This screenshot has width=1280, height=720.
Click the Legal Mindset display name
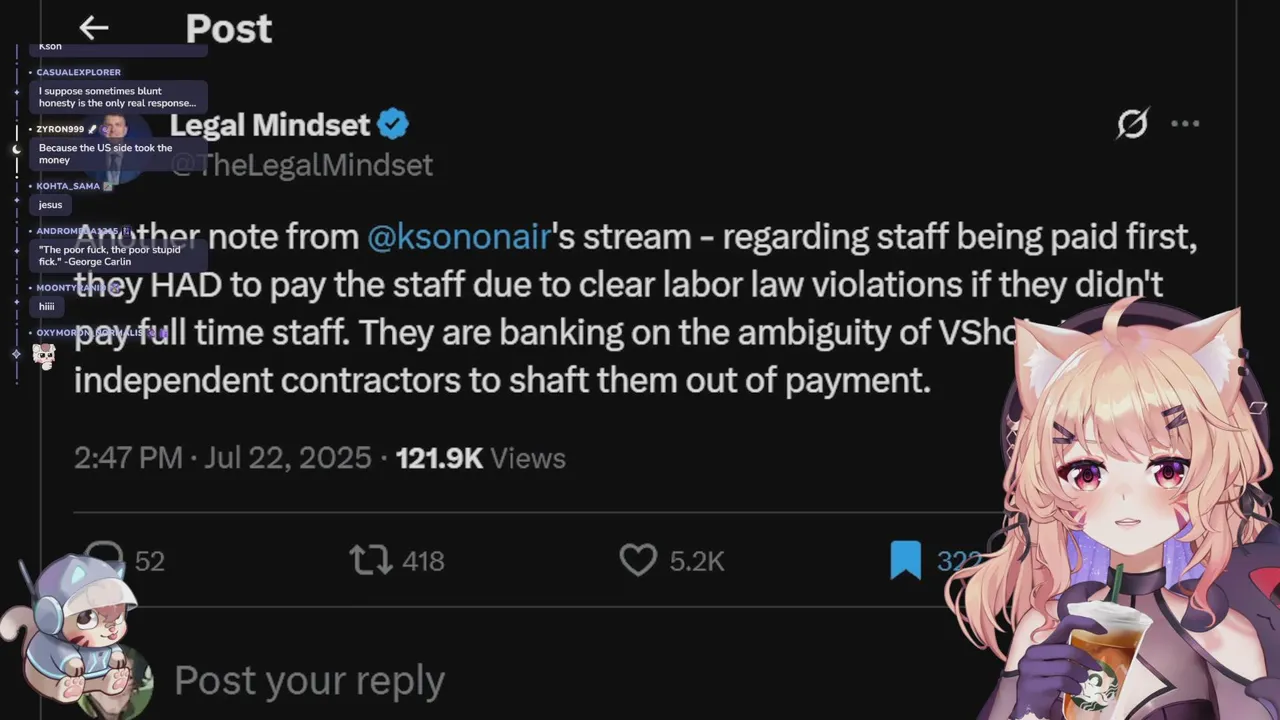pos(270,125)
